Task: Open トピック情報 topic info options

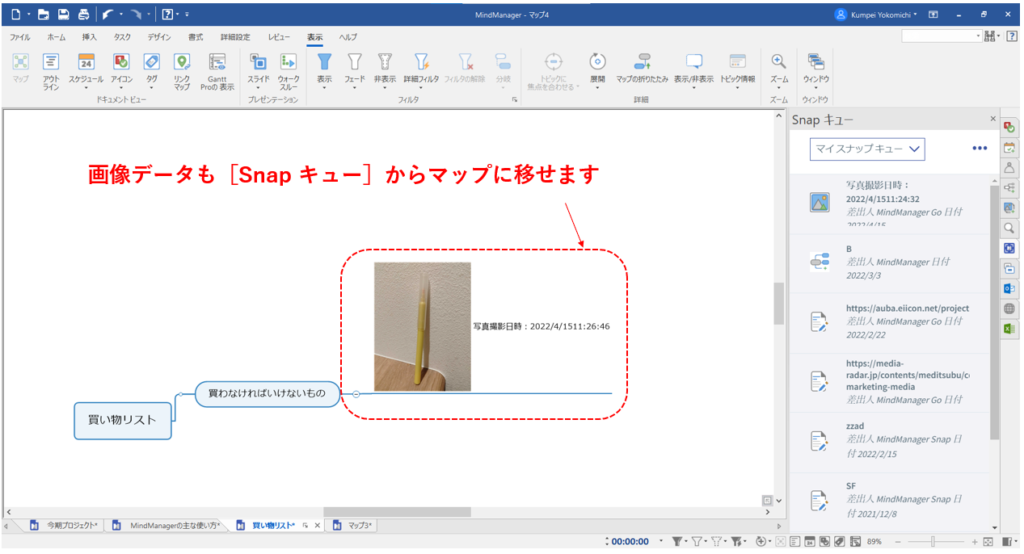Action: point(737,69)
